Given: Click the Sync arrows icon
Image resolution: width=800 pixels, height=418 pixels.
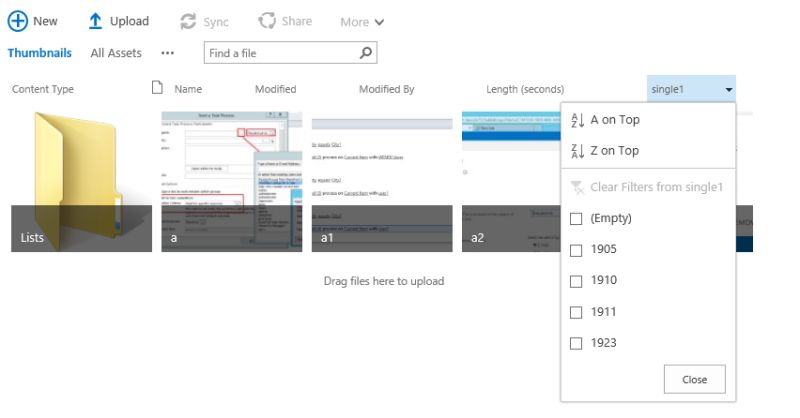Looking at the screenshot, I should point(188,21).
